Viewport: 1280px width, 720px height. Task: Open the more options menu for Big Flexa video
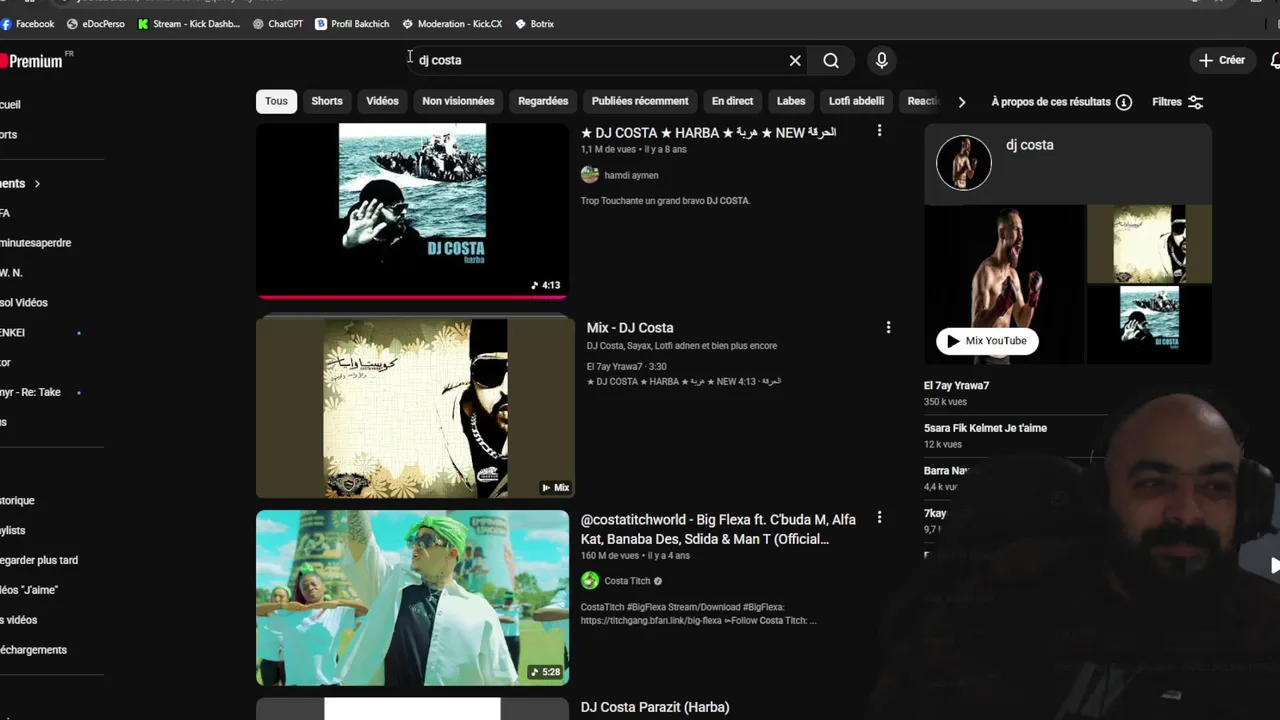click(879, 518)
